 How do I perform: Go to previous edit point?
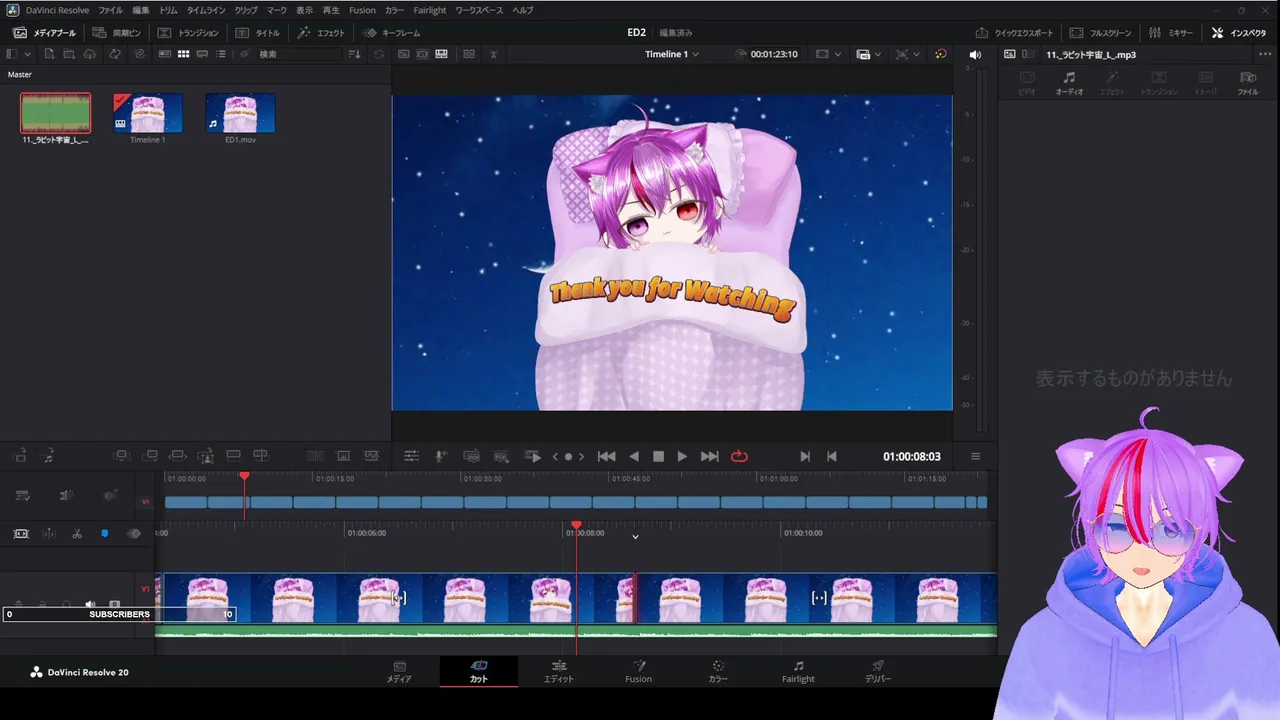coord(831,456)
